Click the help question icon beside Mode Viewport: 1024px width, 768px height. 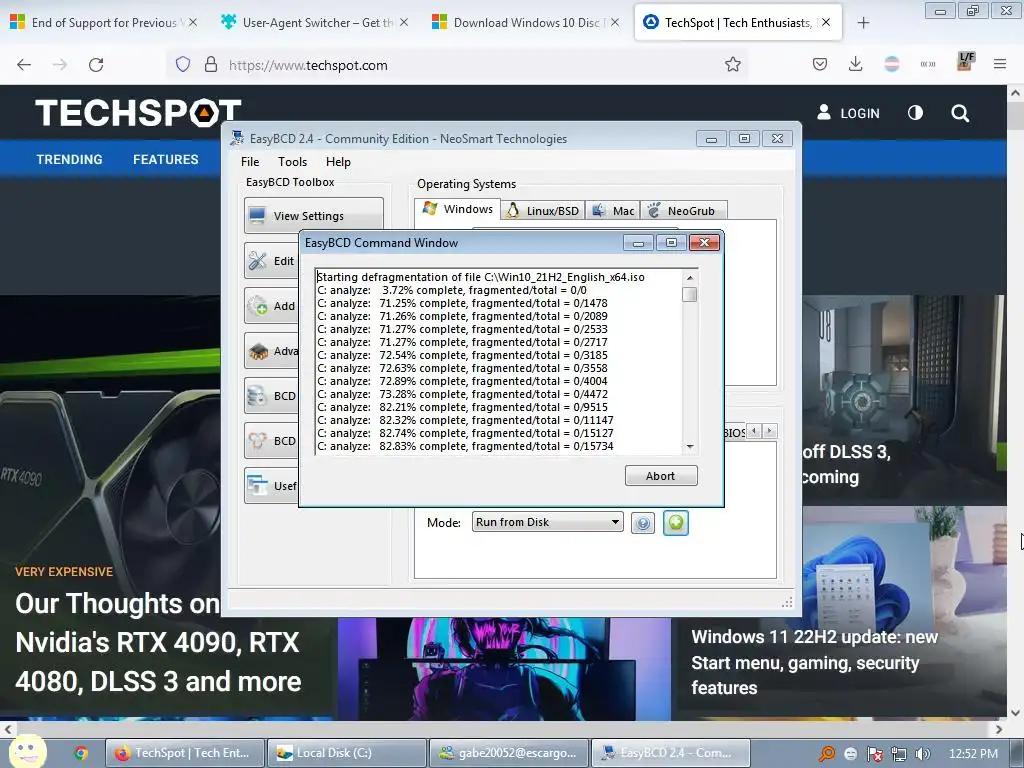pyautogui.click(x=643, y=523)
